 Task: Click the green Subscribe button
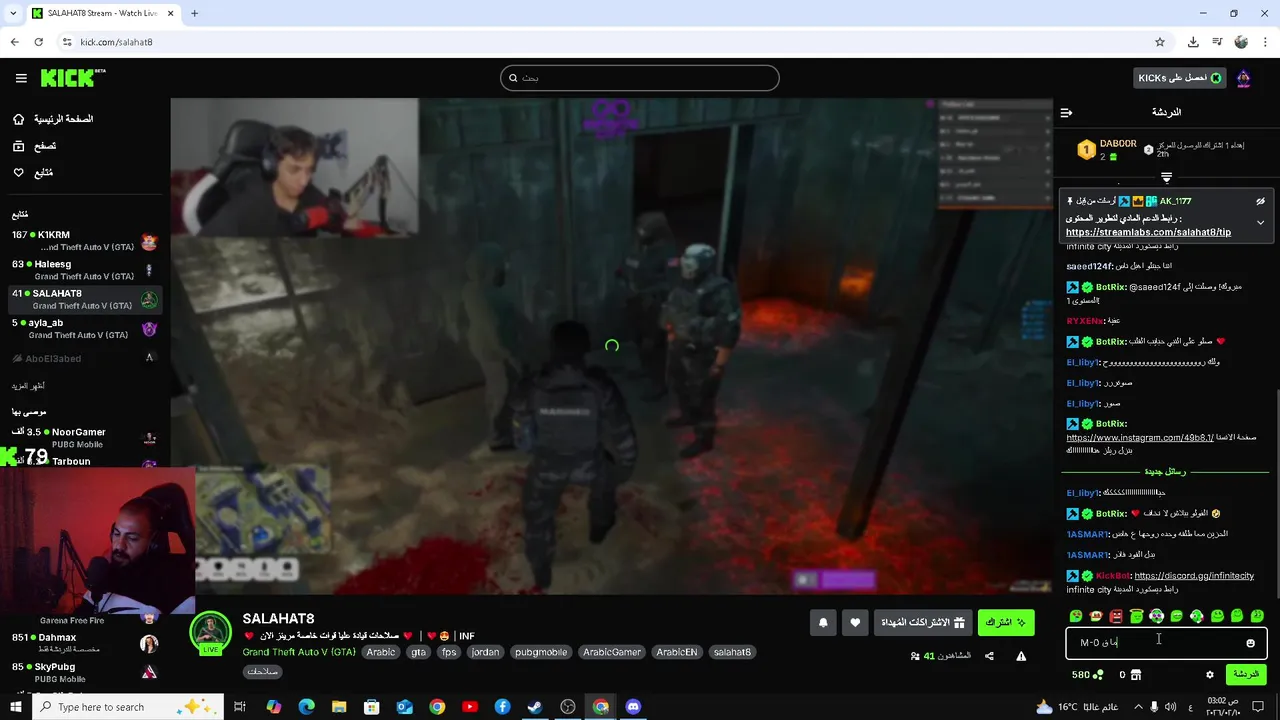point(1006,622)
